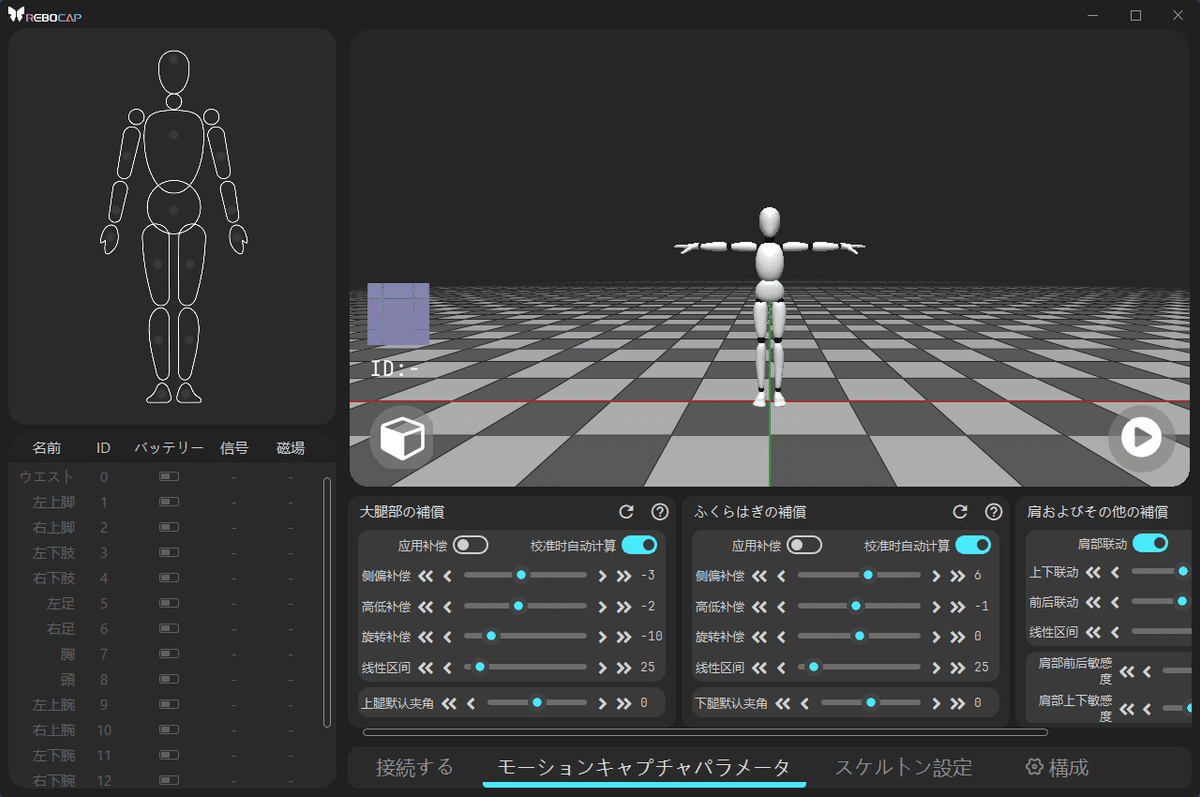The width and height of the screenshot is (1200, 797).
Task: Enable 应用补偿 in 大腿部の補償
Action: (470, 545)
